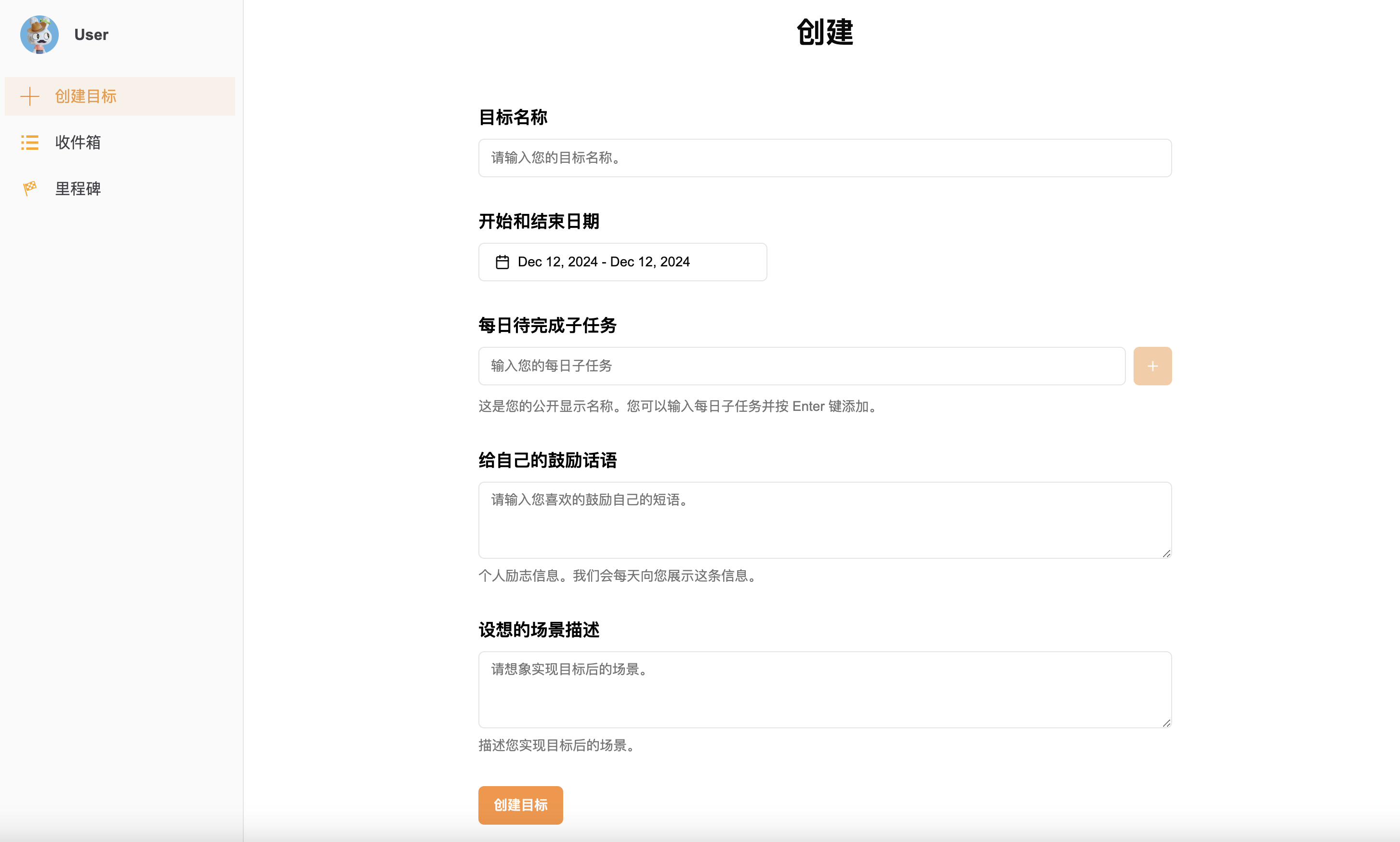Click into the 鼓励话语 textarea
Screen dimensions: 1400x842
click(x=825, y=520)
